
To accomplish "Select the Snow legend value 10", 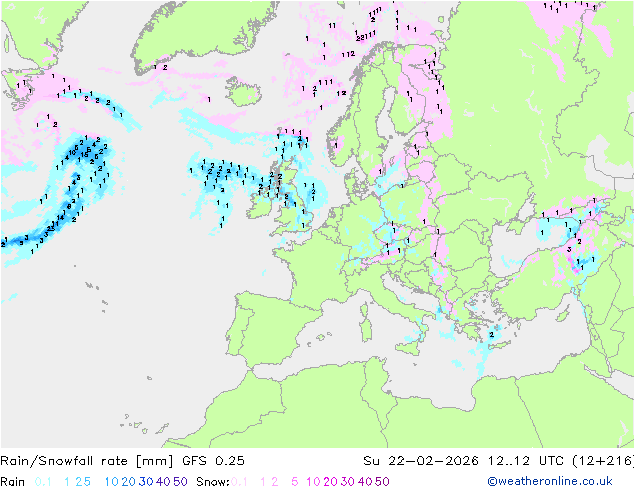I will point(313,482).
